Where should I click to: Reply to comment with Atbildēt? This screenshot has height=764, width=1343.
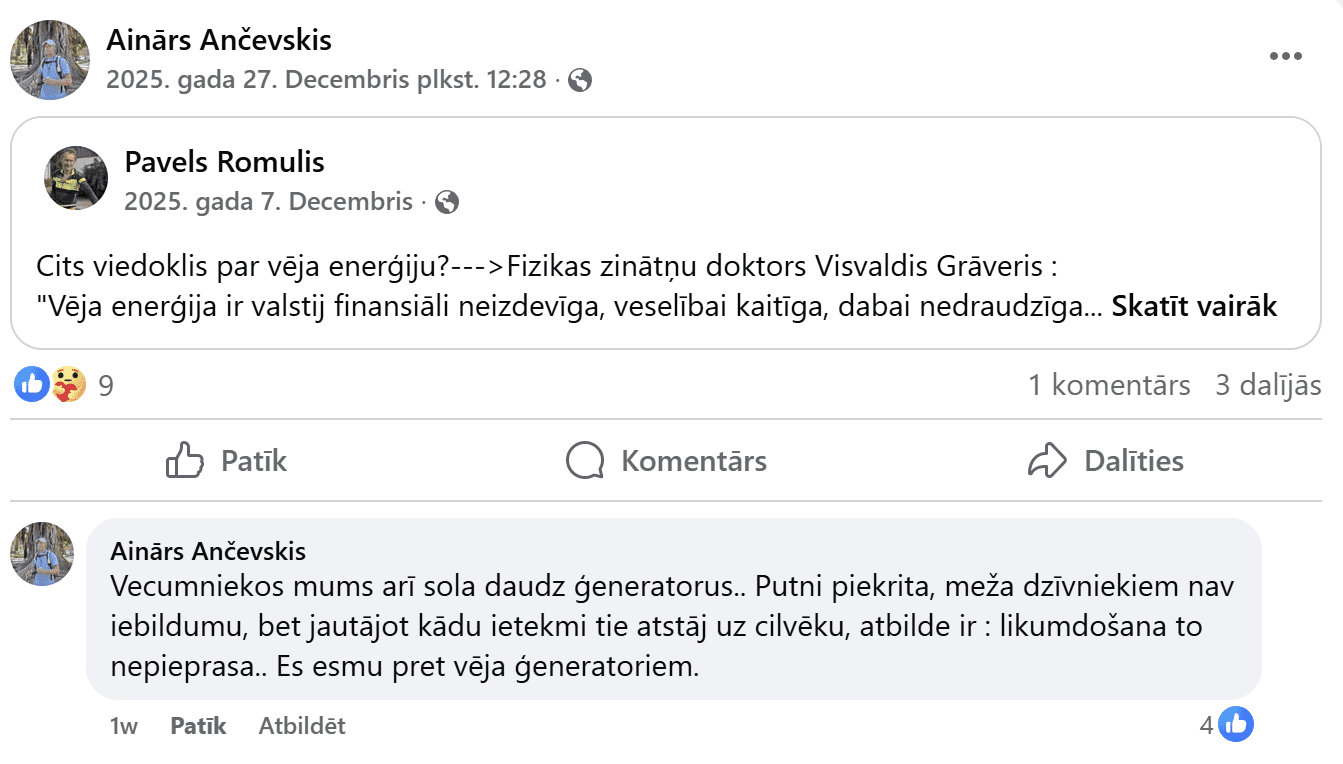pyautogui.click(x=302, y=726)
